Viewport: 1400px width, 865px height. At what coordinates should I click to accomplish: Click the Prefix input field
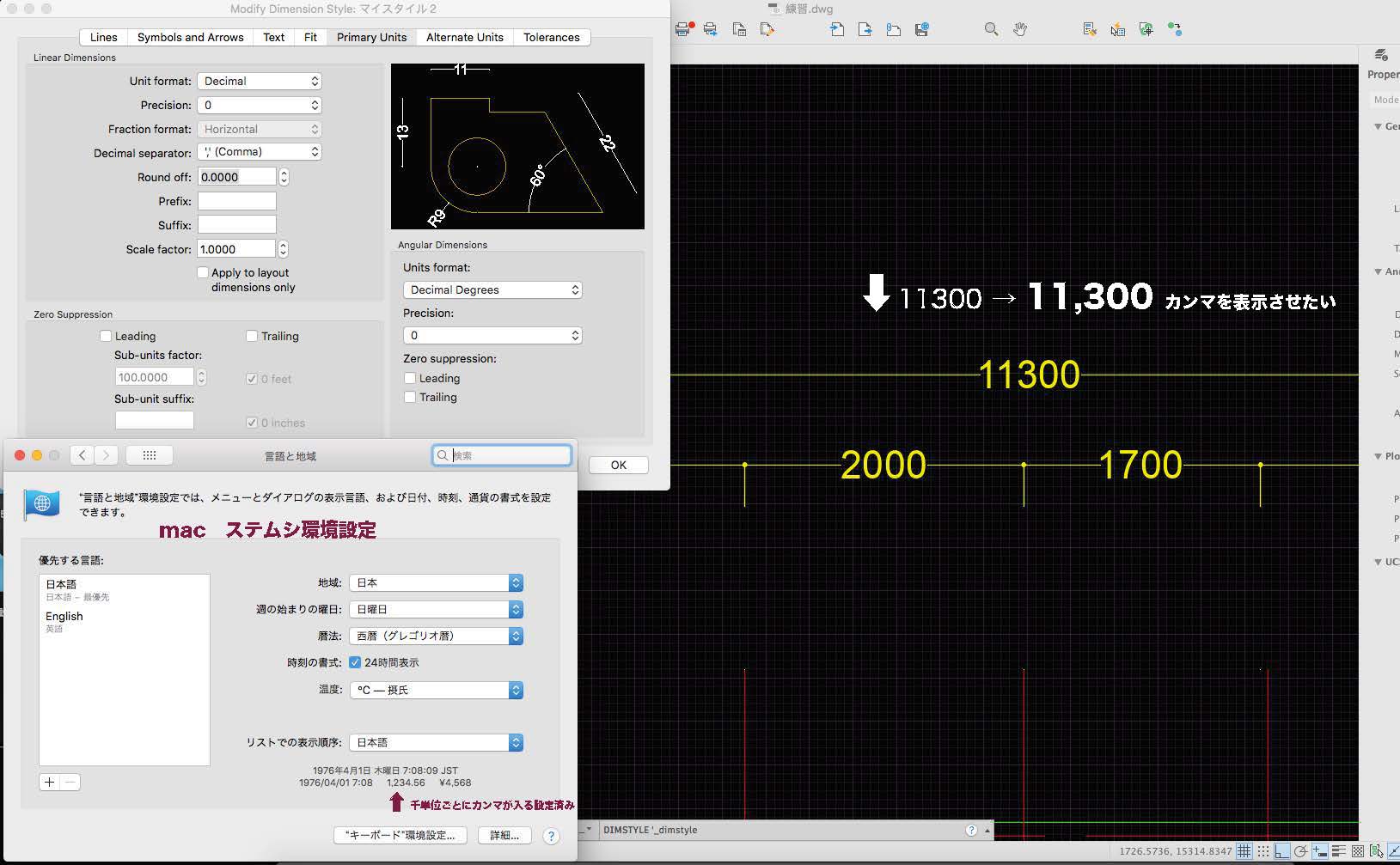tap(237, 201)
